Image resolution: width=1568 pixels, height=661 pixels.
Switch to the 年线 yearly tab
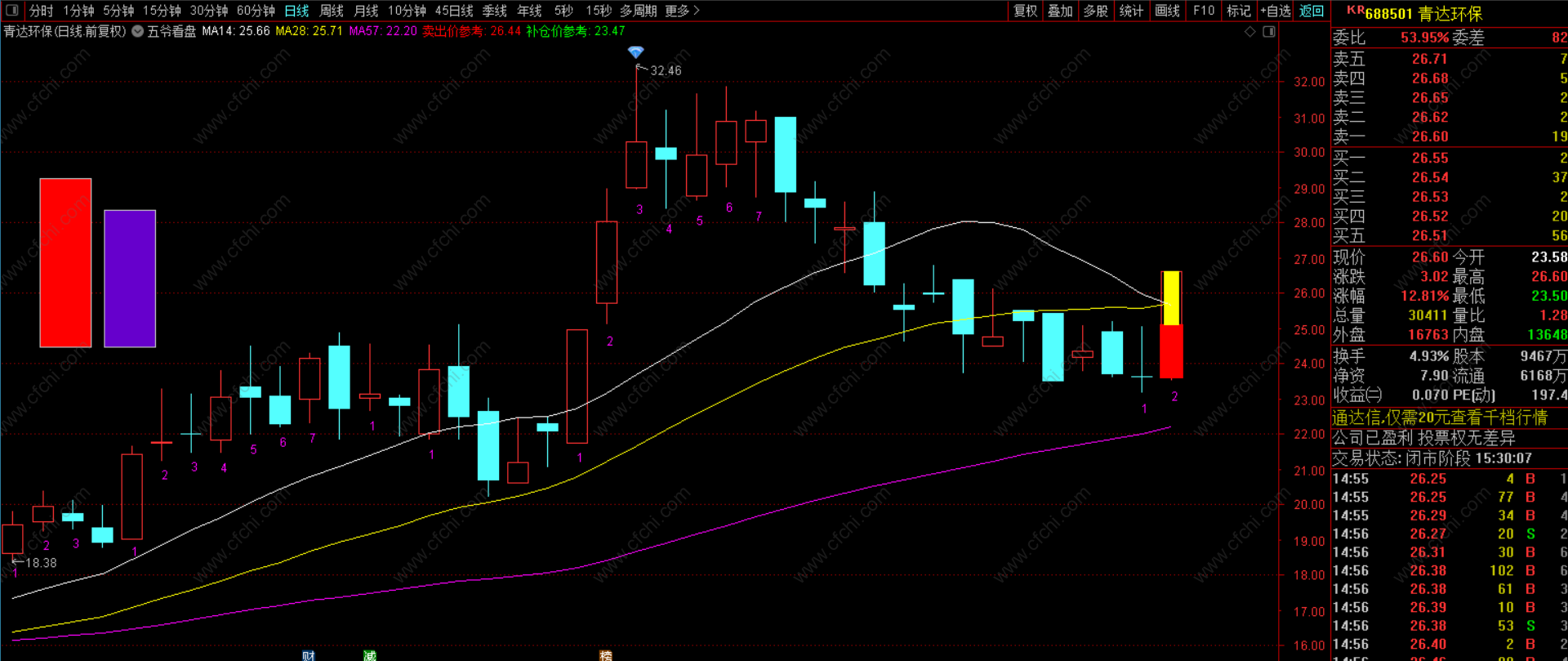point(529,11)
